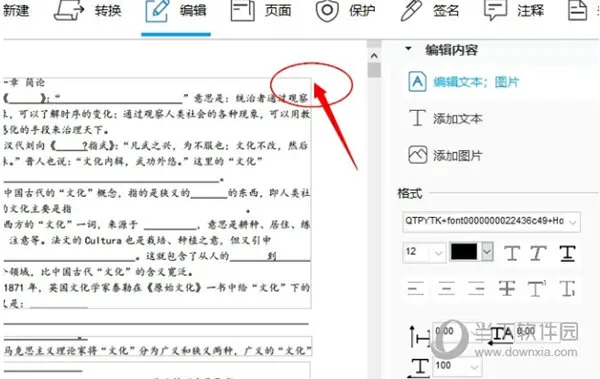Click the 格式 section heading
The width and height of the screenshot is (600, 379).
410,194
